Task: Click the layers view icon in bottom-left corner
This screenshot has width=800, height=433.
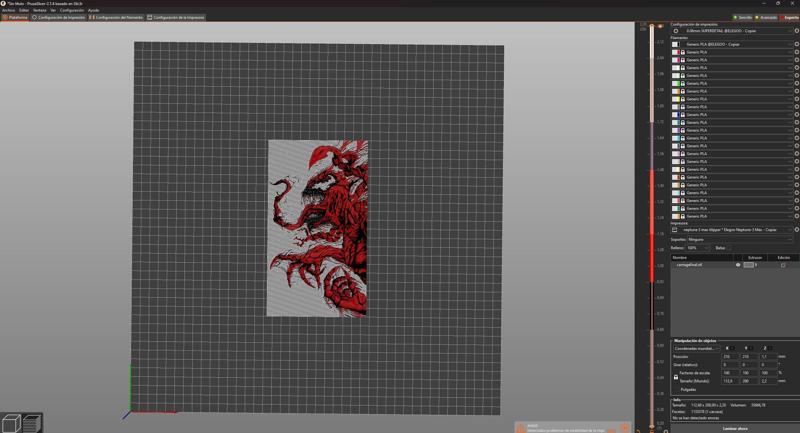Action: click(31, 423)
